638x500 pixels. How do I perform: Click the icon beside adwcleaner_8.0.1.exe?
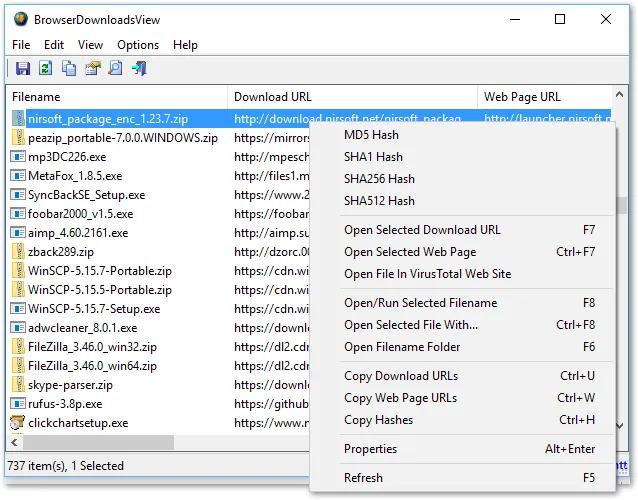17,328
